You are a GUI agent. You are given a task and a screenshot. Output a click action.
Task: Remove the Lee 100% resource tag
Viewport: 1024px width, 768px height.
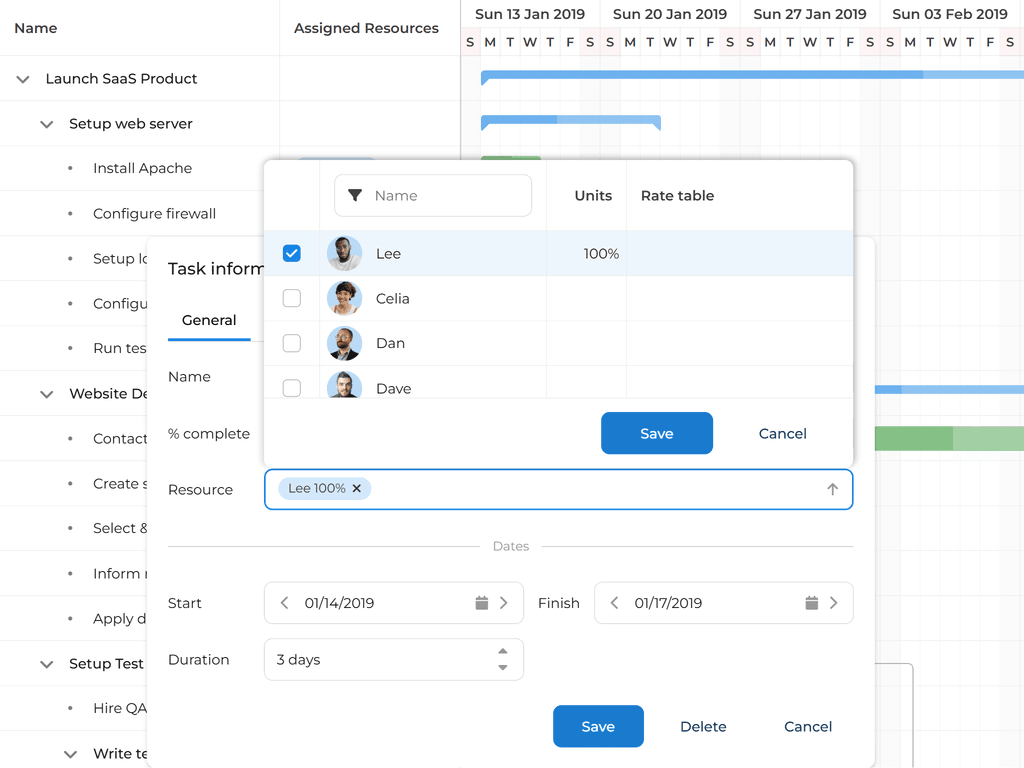[357, 489]
